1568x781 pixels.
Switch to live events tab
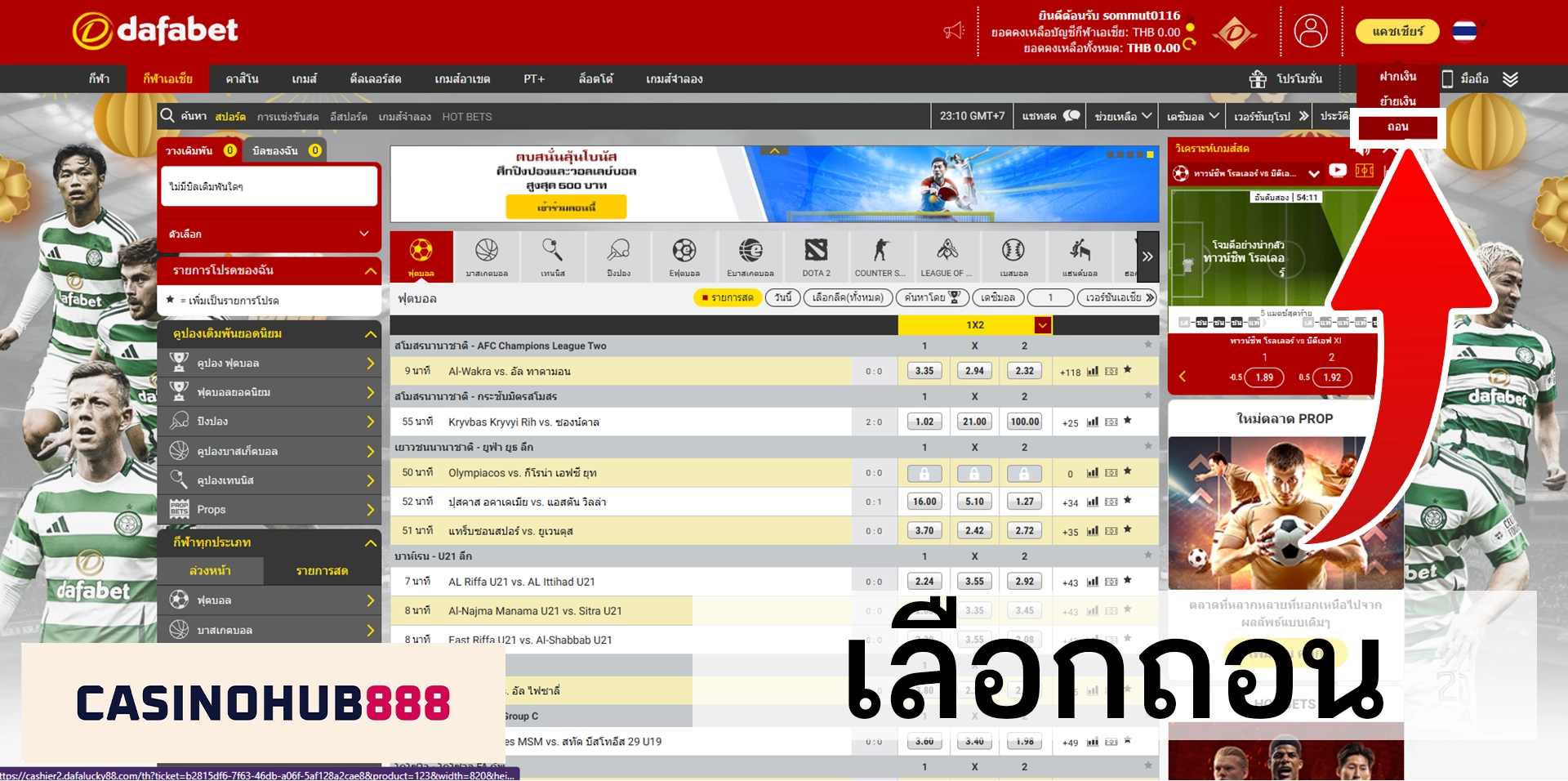(x=323, y=571)
